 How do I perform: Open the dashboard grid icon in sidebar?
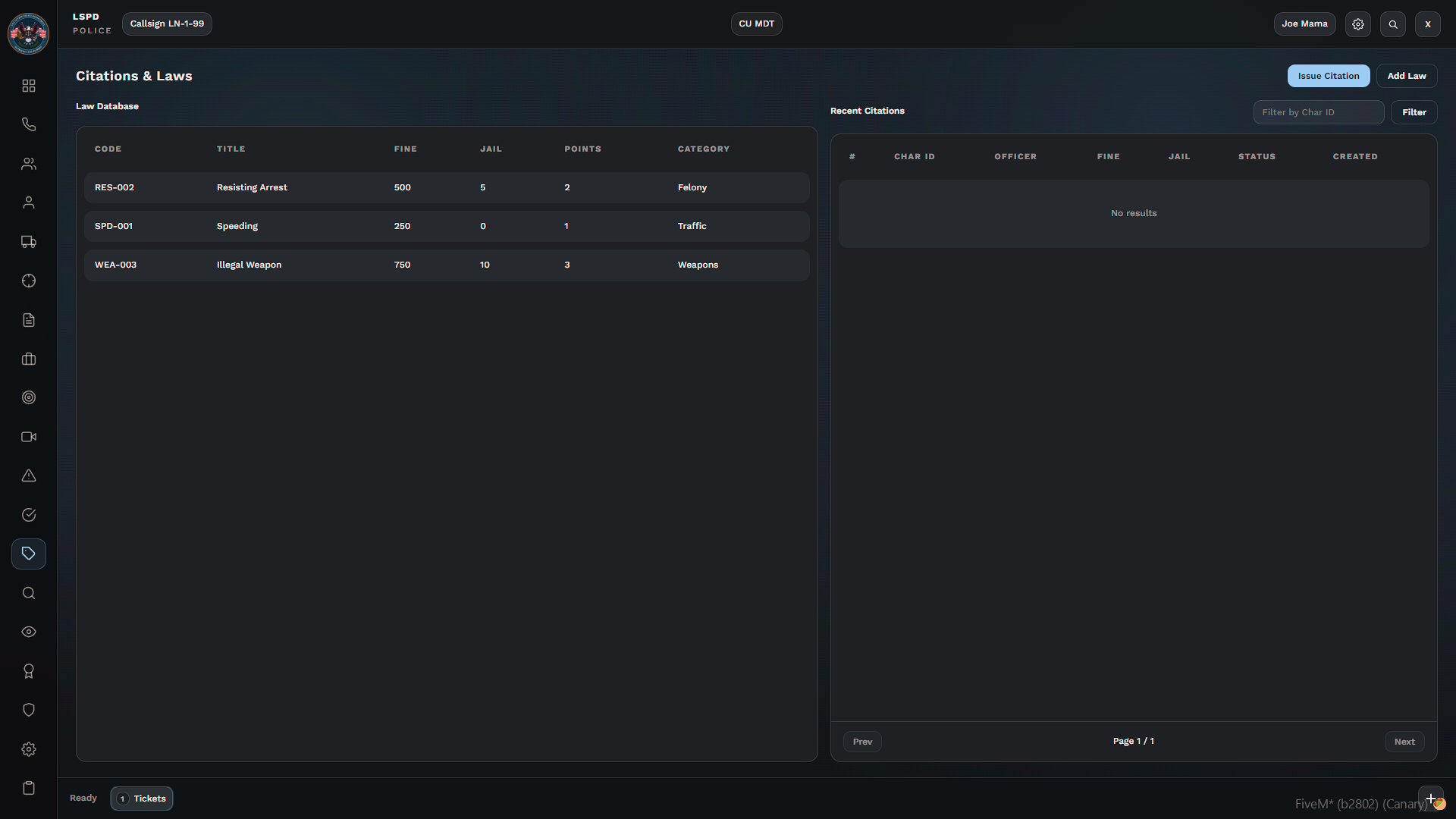coord(29,86)
